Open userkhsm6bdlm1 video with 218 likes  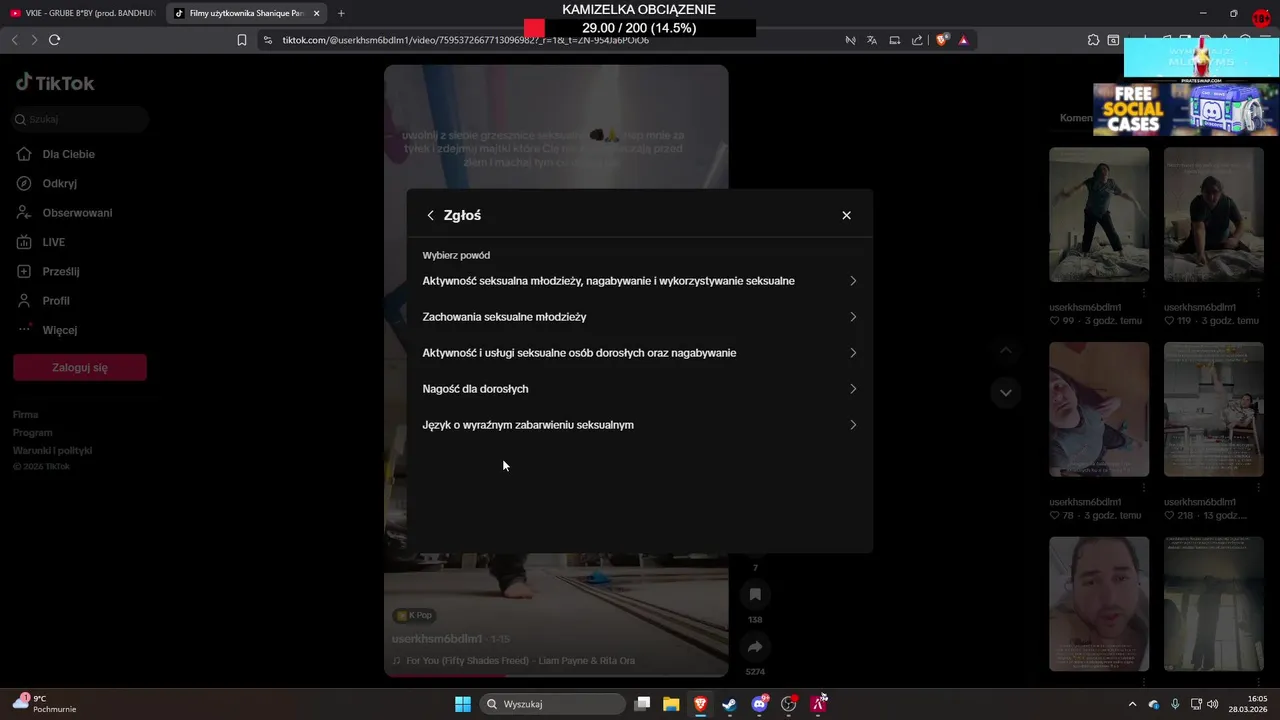point(1213,410)
